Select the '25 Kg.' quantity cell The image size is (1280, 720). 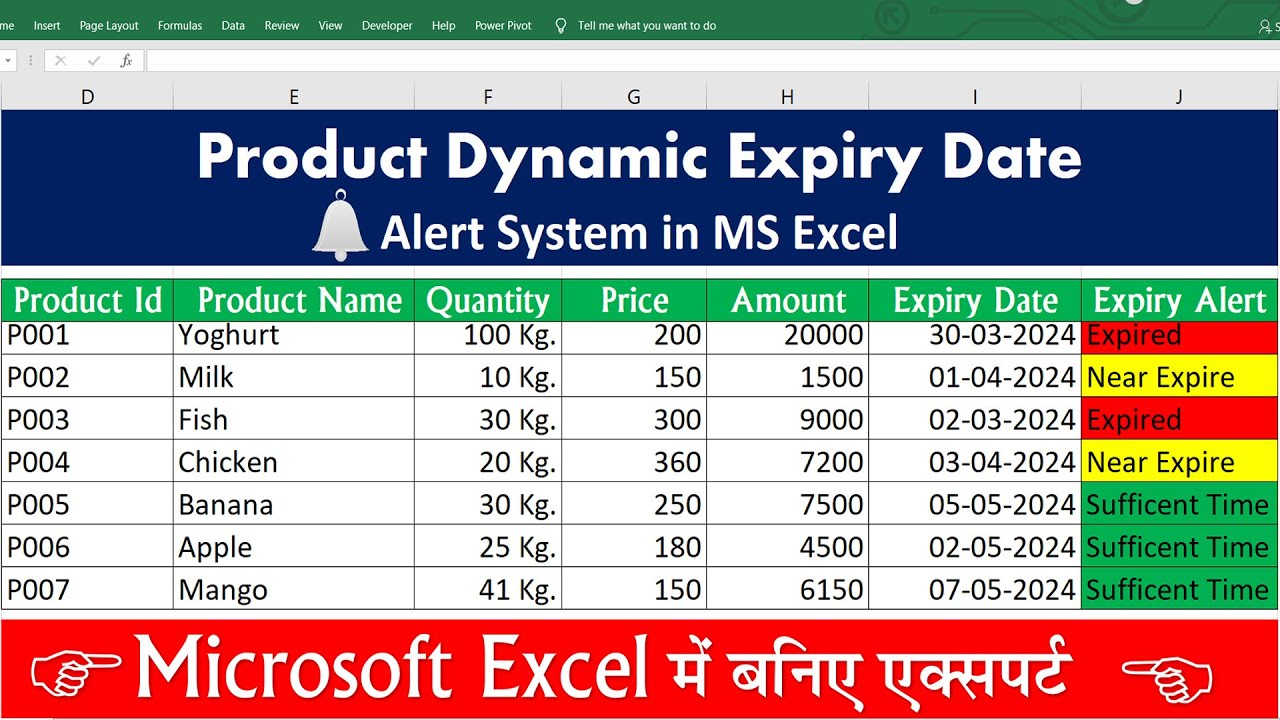pos(488,546)
